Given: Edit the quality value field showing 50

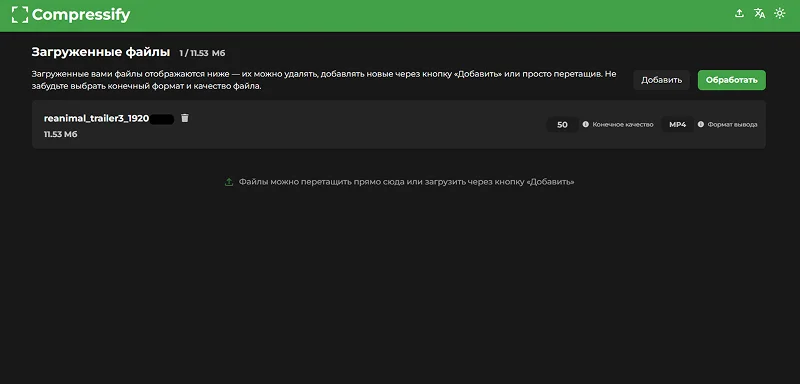Looking at the screenshot, I should (562, 124).
